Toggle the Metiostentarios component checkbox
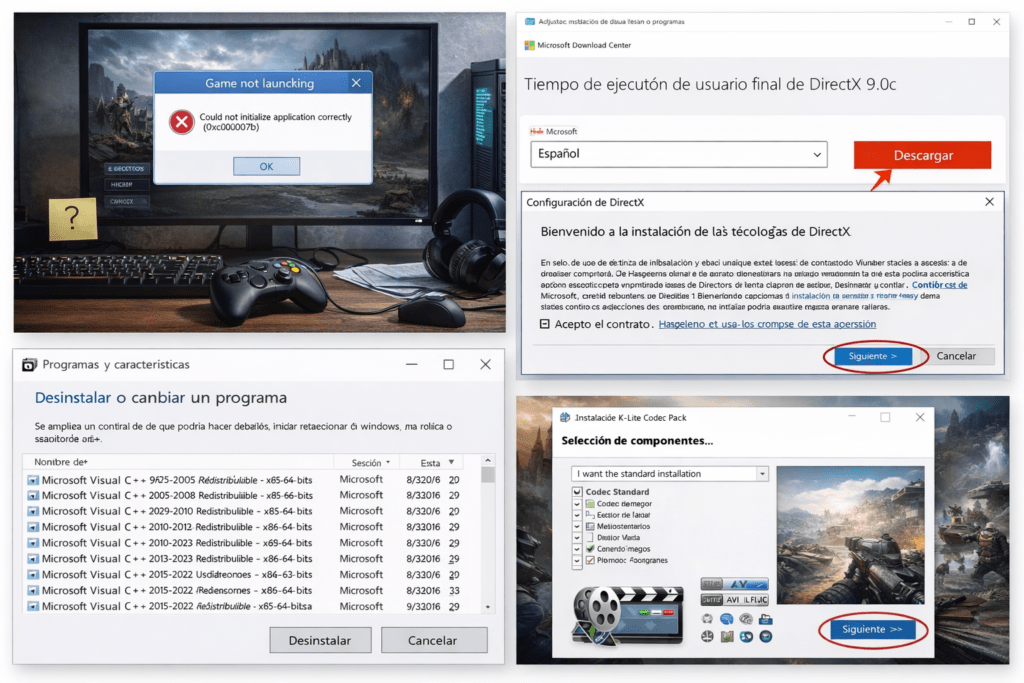 [577, 526]
